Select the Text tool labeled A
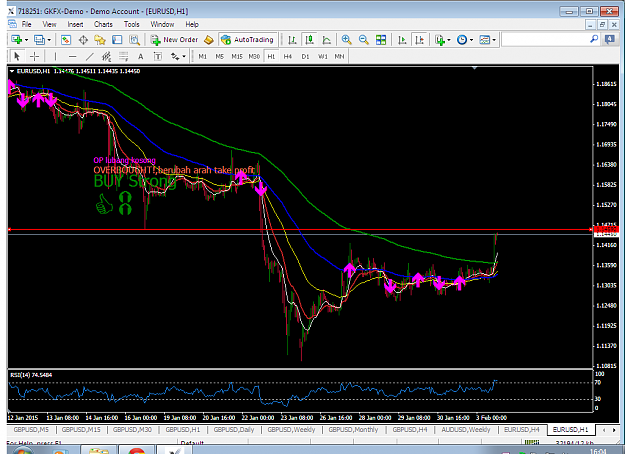Viewport: 625px width, 454px height. [x=140, y=57]
